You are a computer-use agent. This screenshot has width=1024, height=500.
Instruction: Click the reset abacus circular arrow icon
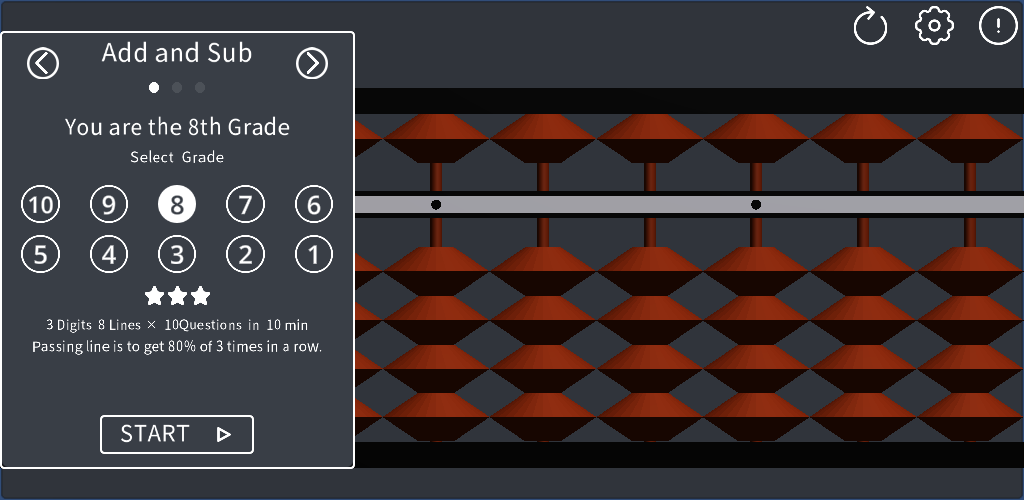click(870, 26)
